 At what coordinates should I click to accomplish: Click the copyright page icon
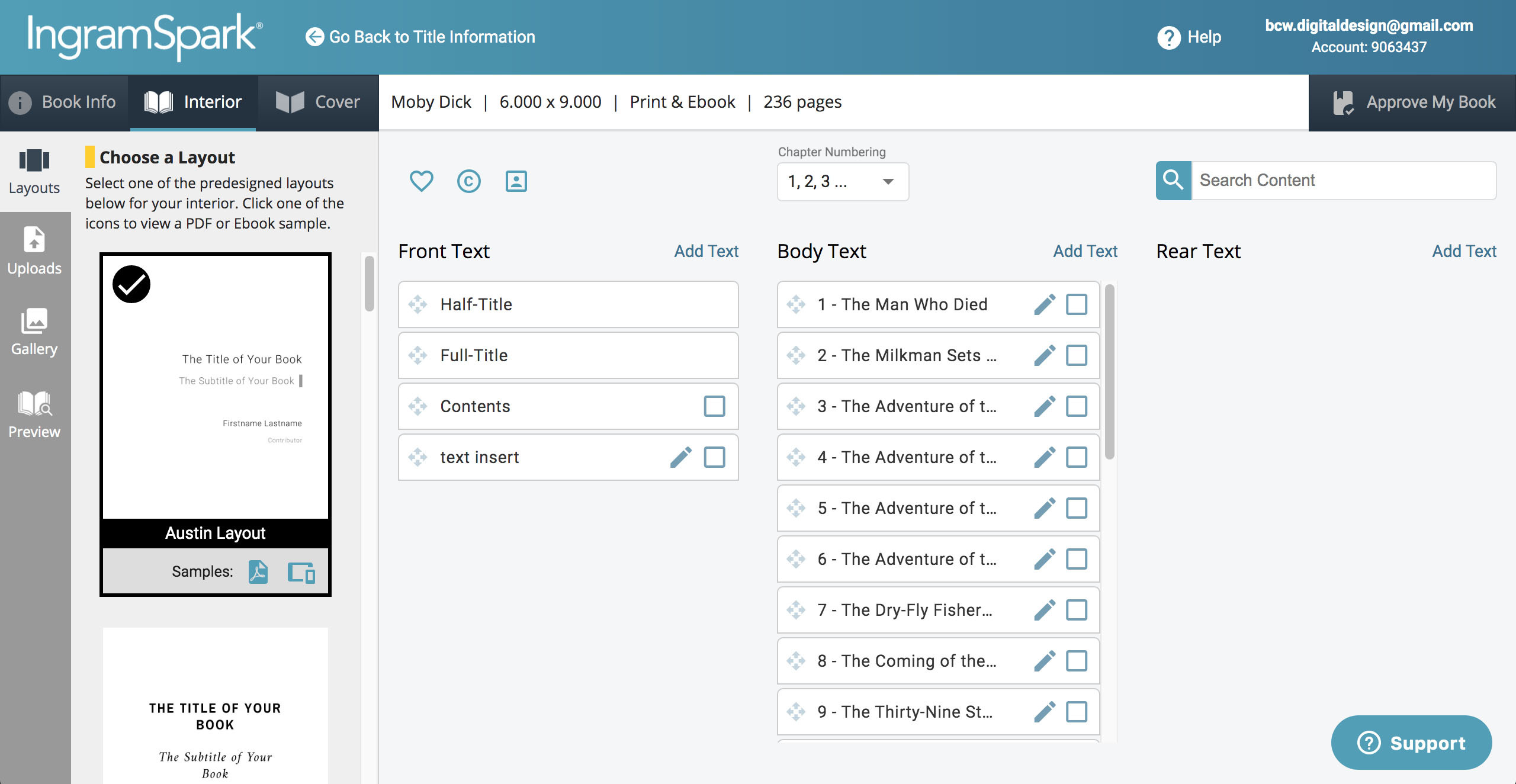click(x=468, y=181)
